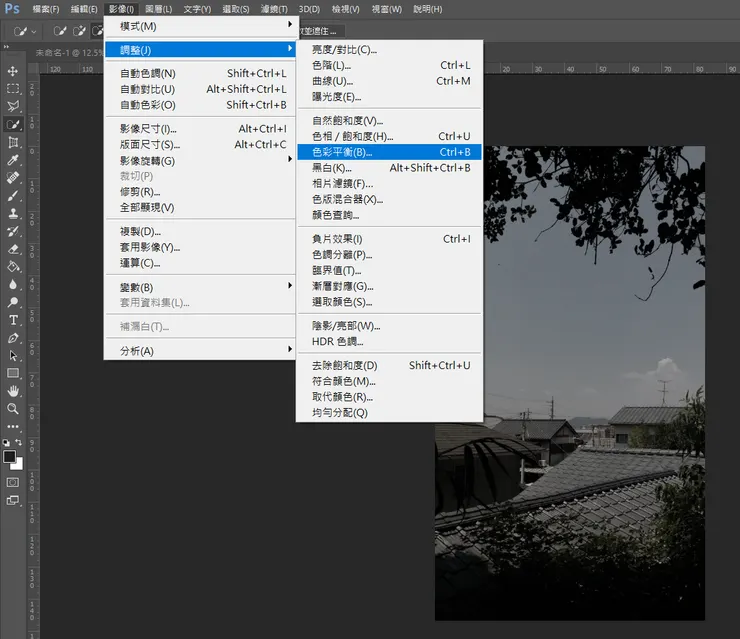This screenshot has height=639, width=740.
Task: Open the 濾鏡(T) menu
Action: 274,9
